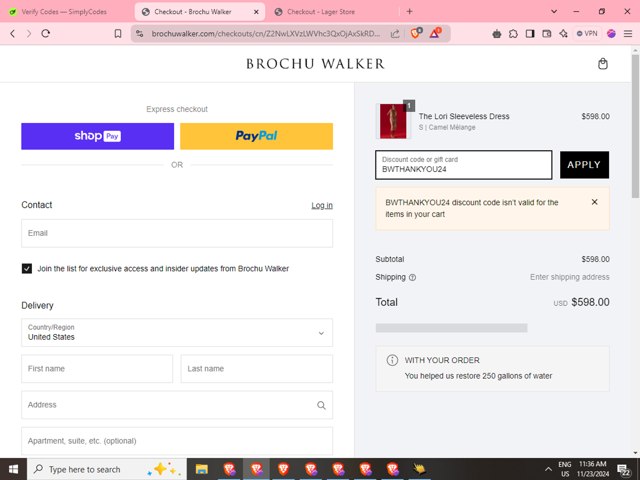Click the Lori Sleeveless Dress thumbnail
The width and height of the screenshot is (640, 480).
[x=393, y=121]
